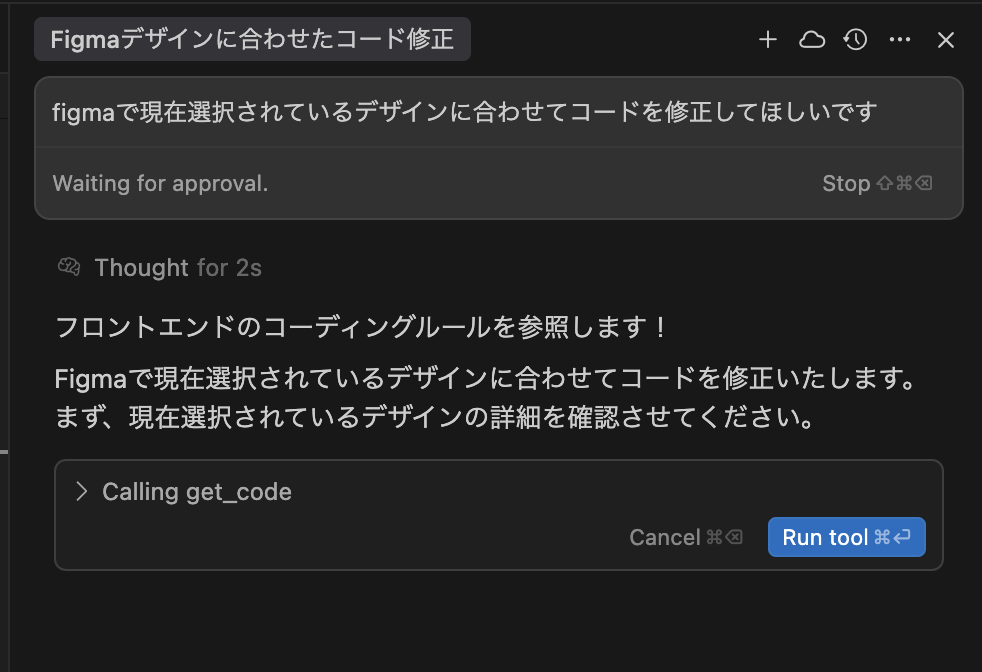Click the X icon on the panel
Screen dimensions: 982x672
tap(944, 40)
